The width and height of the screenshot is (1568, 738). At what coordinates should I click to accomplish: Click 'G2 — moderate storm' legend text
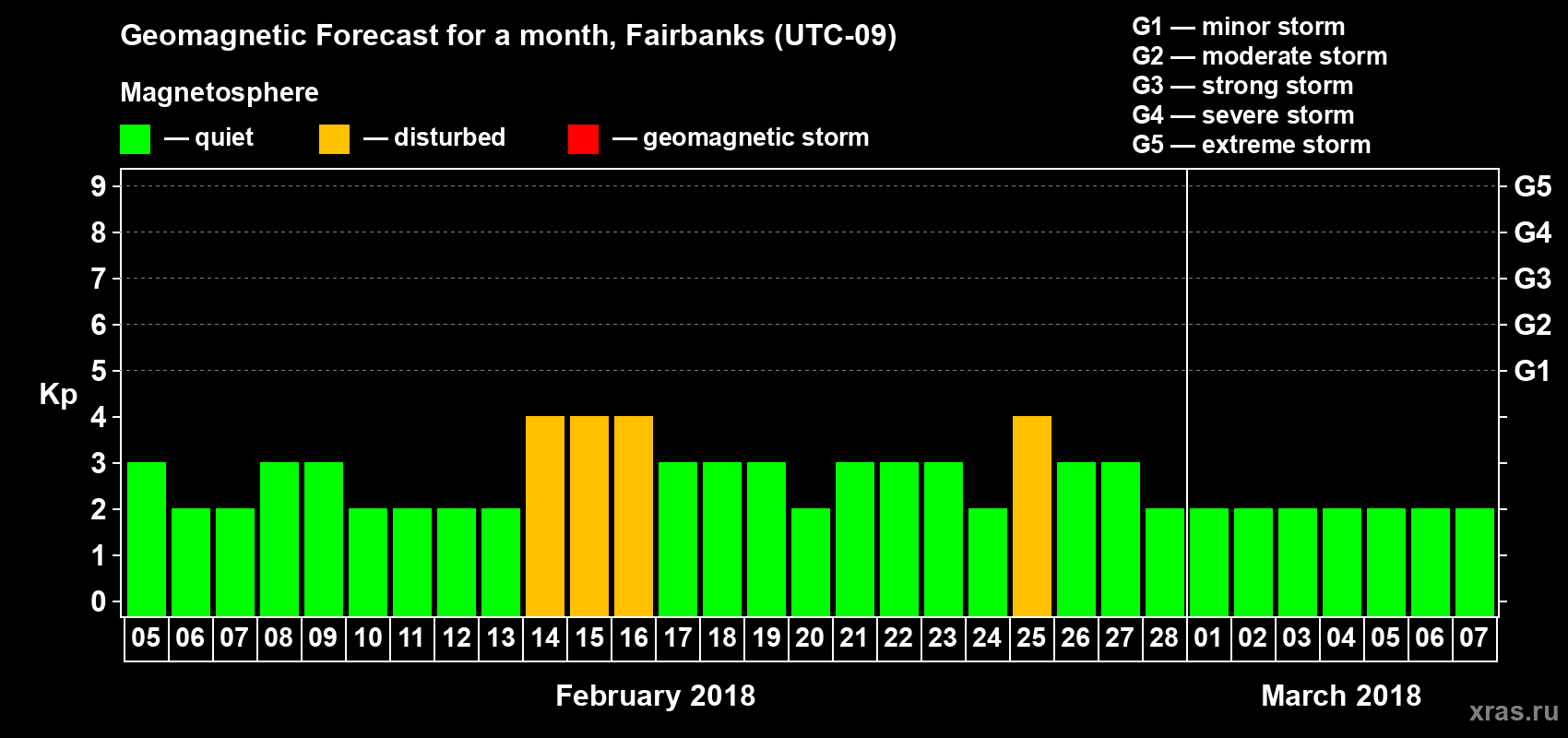pos(1260,56)
